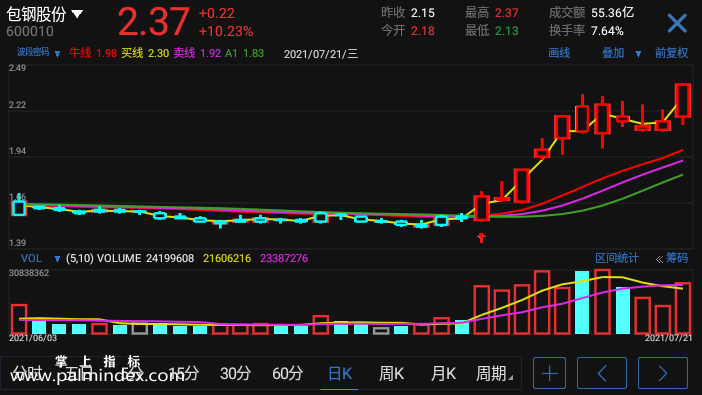Switch to the 日K tab

click(x=340, y=374)
